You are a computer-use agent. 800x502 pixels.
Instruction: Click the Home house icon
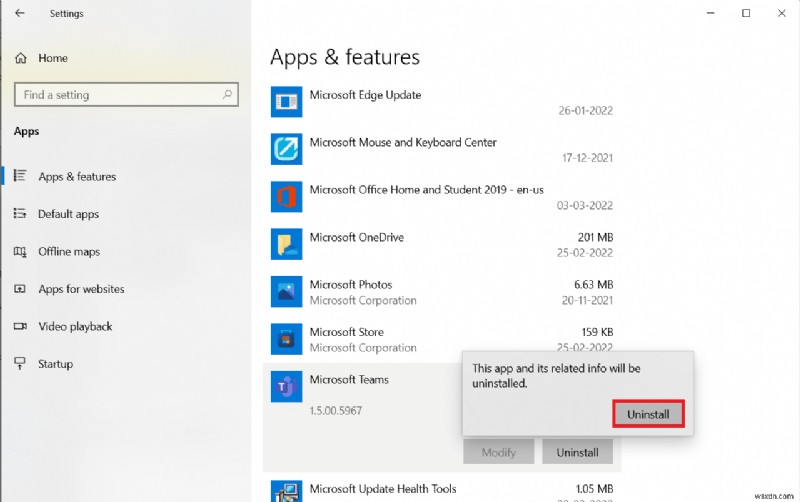point(21,58)
